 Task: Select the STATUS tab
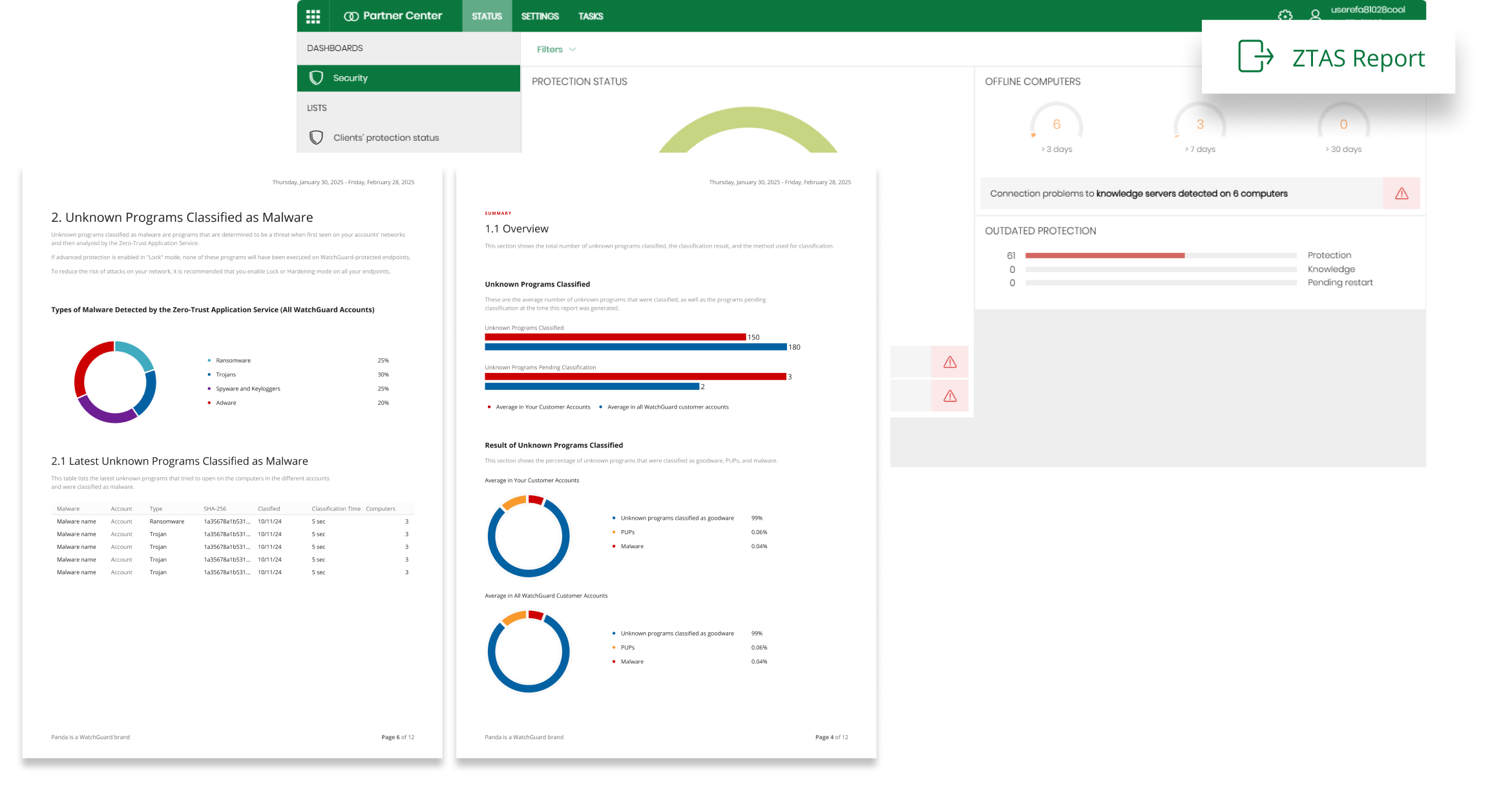pos(487,16)
